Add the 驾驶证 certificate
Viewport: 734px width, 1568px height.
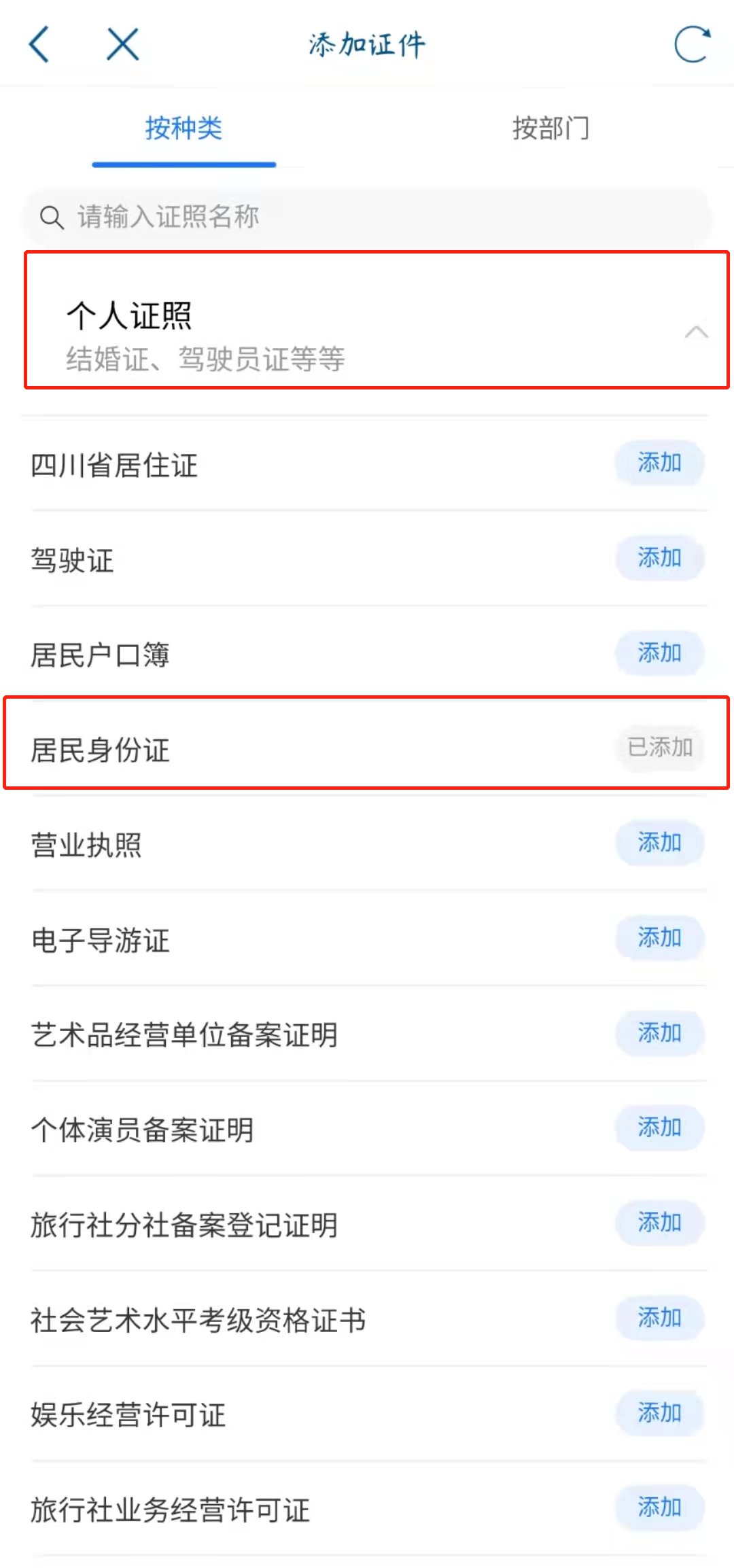pyautogui.click(x=659, y=558)
